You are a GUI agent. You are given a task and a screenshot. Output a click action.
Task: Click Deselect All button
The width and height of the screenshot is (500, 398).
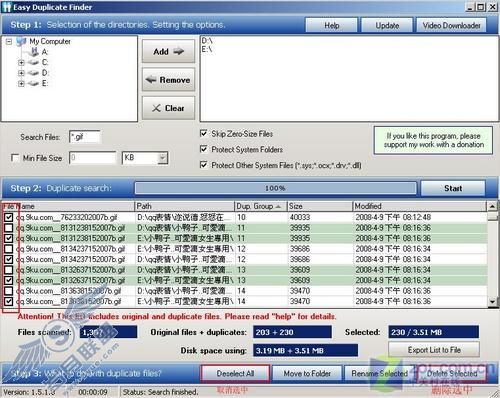235,373
